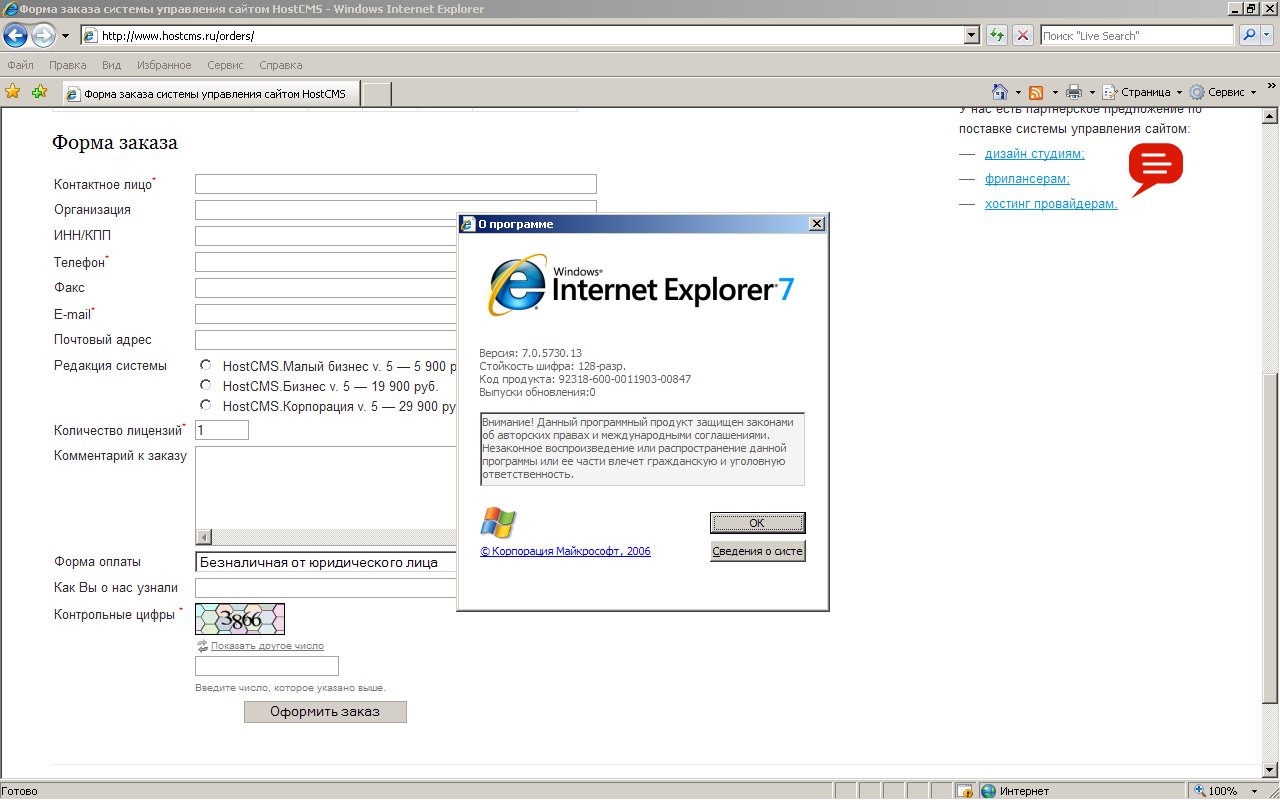Click the RSS feeds icon

(1036, 92)
